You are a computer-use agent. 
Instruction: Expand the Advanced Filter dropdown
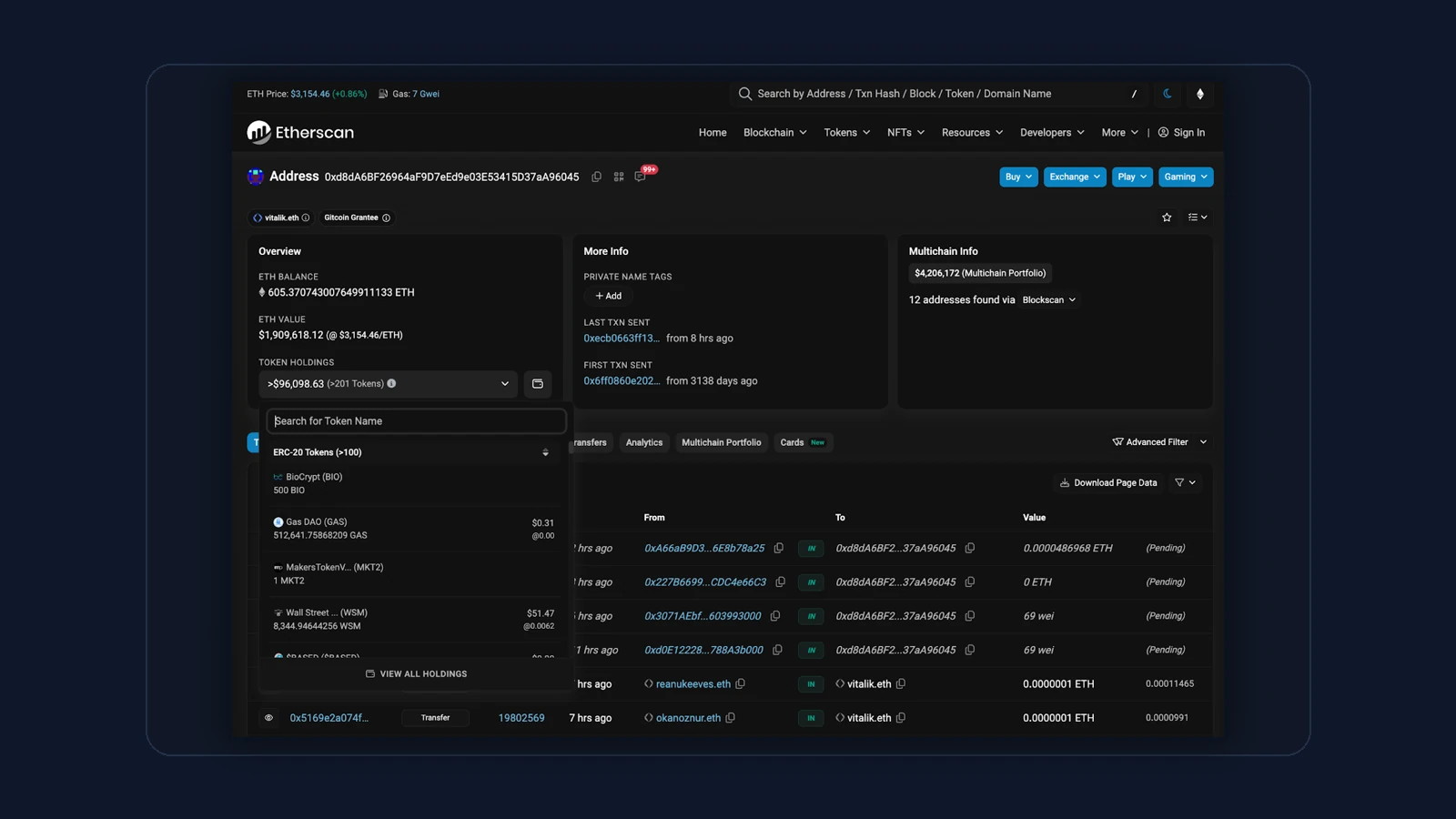[1159, 442]
